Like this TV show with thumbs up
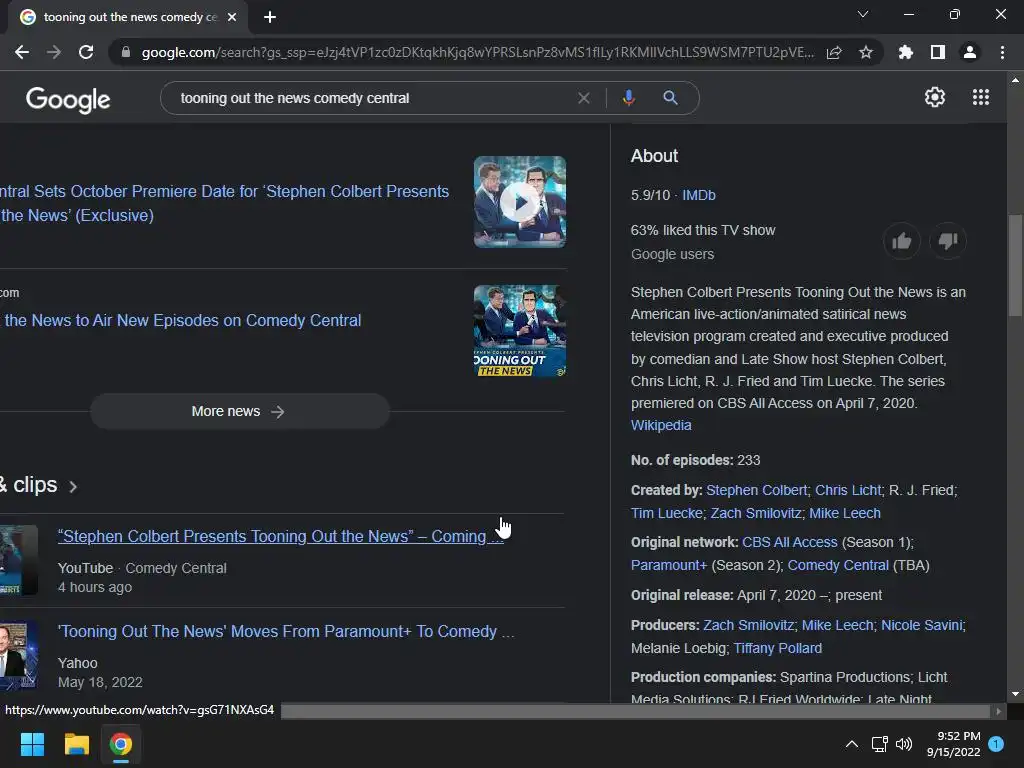 pos(901,241)
